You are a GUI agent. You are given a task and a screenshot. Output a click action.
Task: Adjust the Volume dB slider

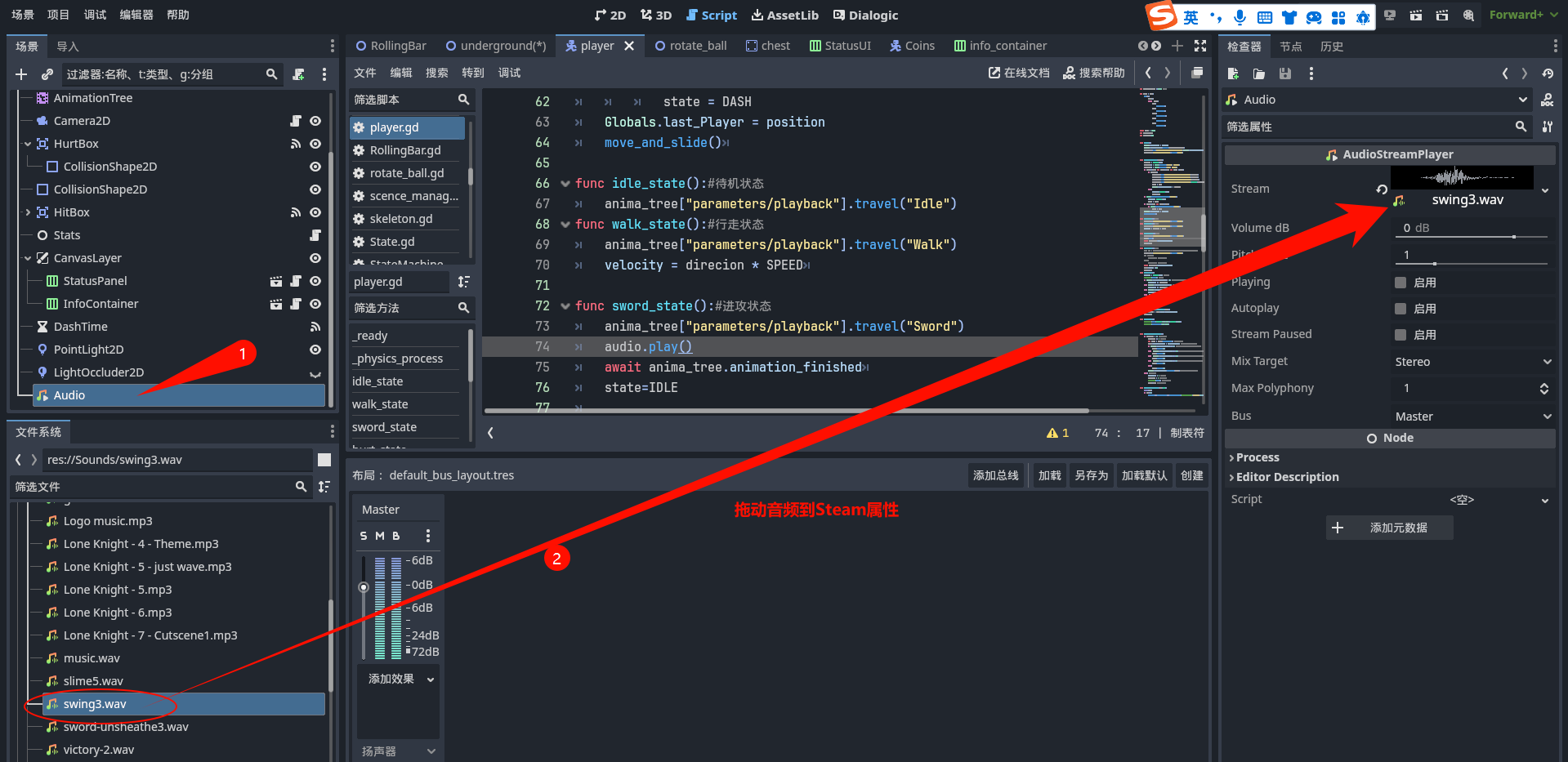1472,237
